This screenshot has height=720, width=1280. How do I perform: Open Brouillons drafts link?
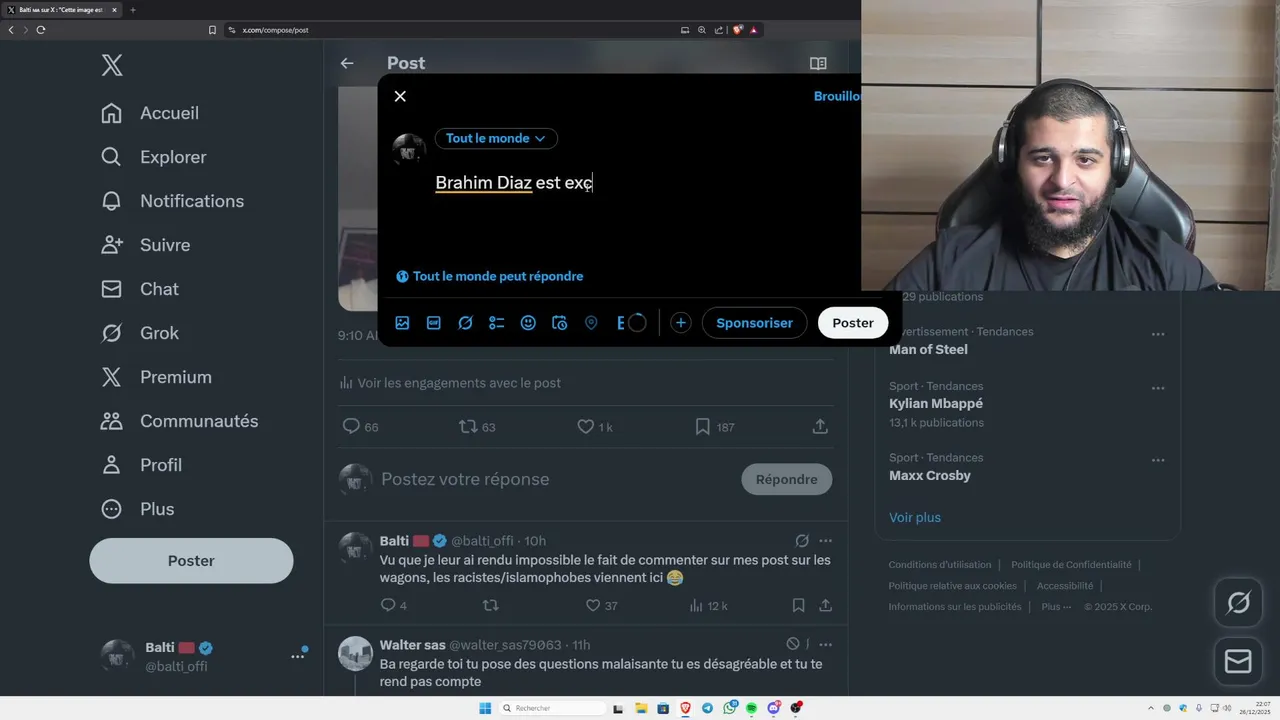838,96
